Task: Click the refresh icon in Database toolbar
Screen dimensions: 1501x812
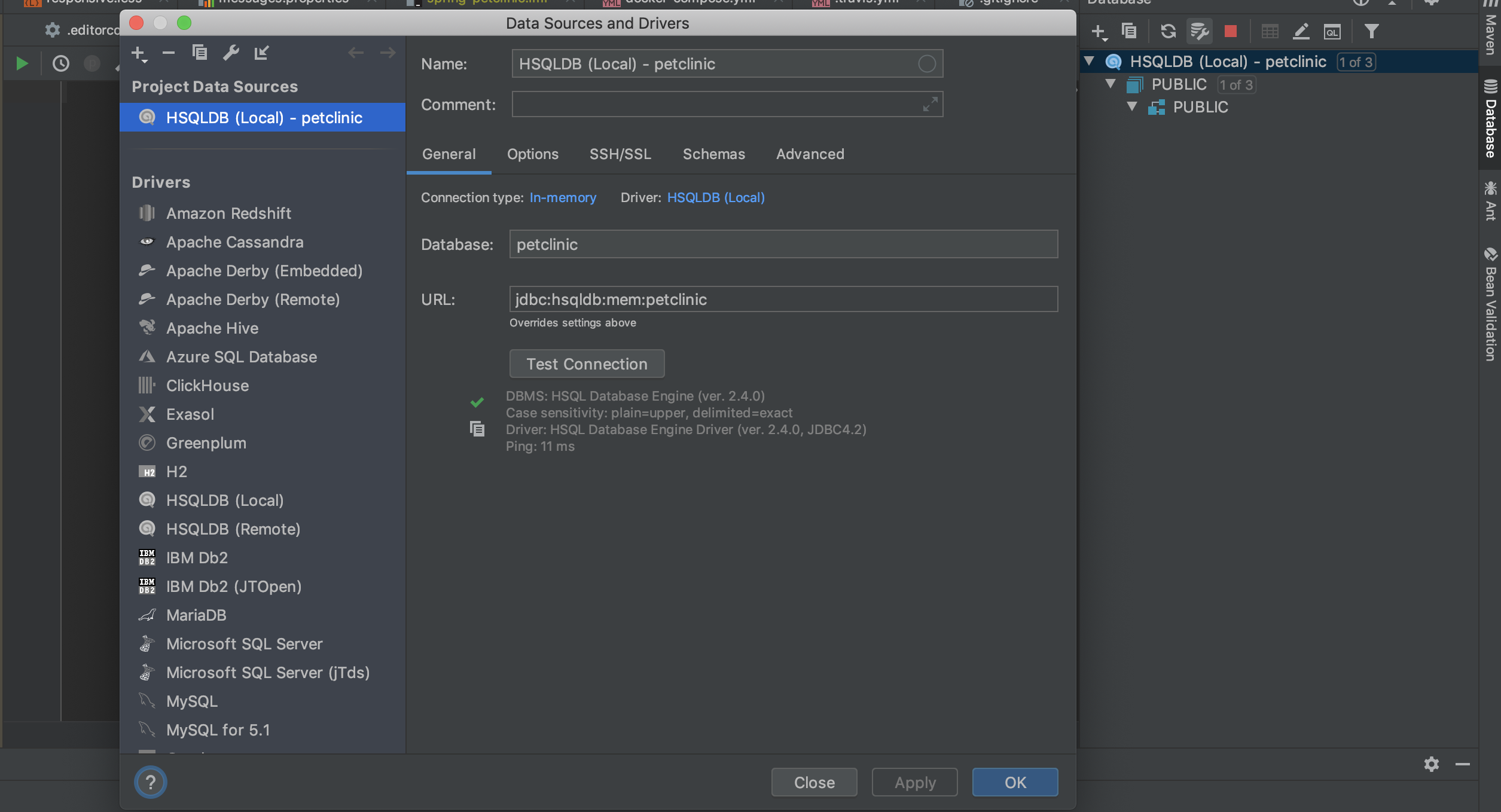Action: pyautogui.click(x=1168, y=31)
